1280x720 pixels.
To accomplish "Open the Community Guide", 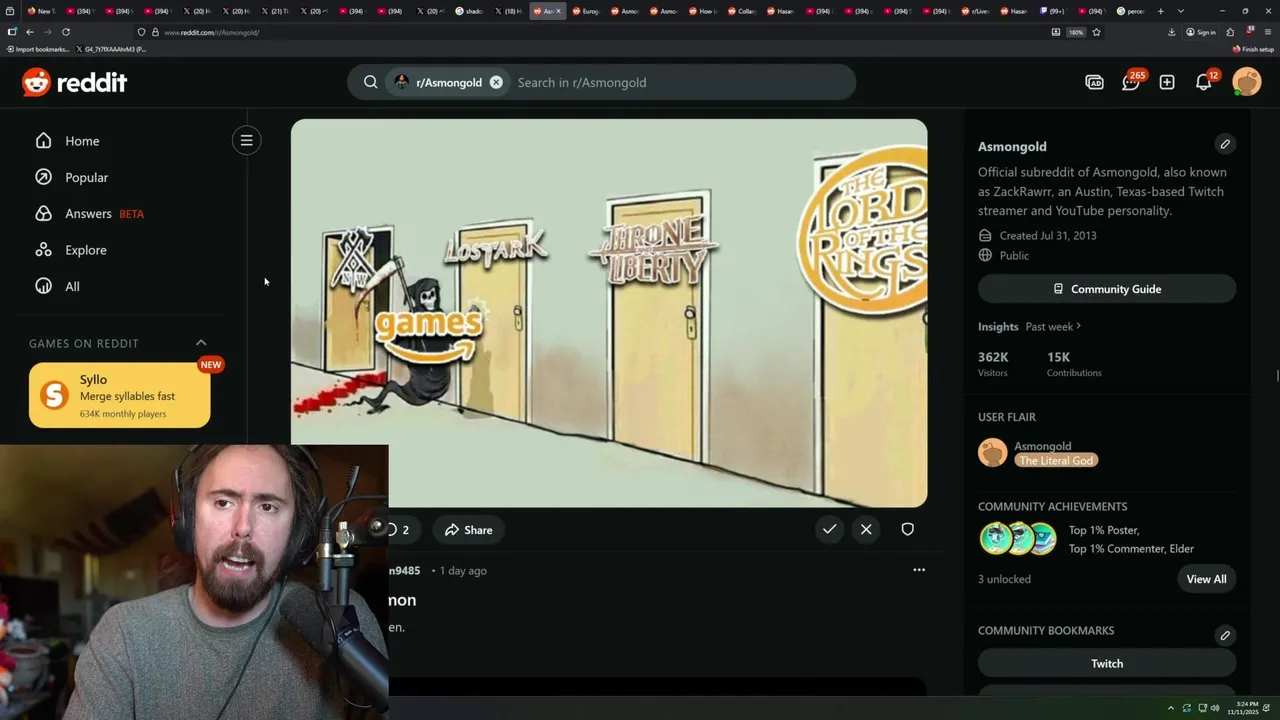I will (1107, 289).
